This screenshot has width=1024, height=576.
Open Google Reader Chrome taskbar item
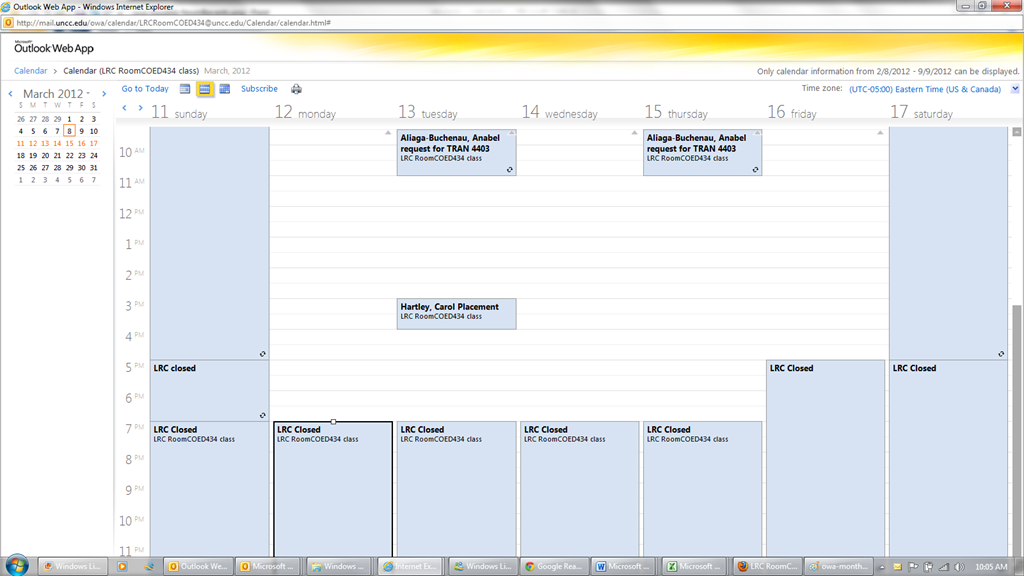[552, 566]
